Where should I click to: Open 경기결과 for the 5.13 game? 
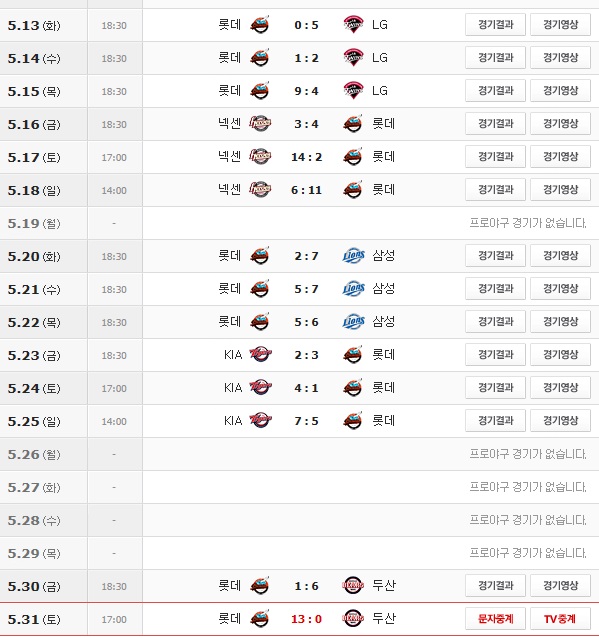coord(495,25)
